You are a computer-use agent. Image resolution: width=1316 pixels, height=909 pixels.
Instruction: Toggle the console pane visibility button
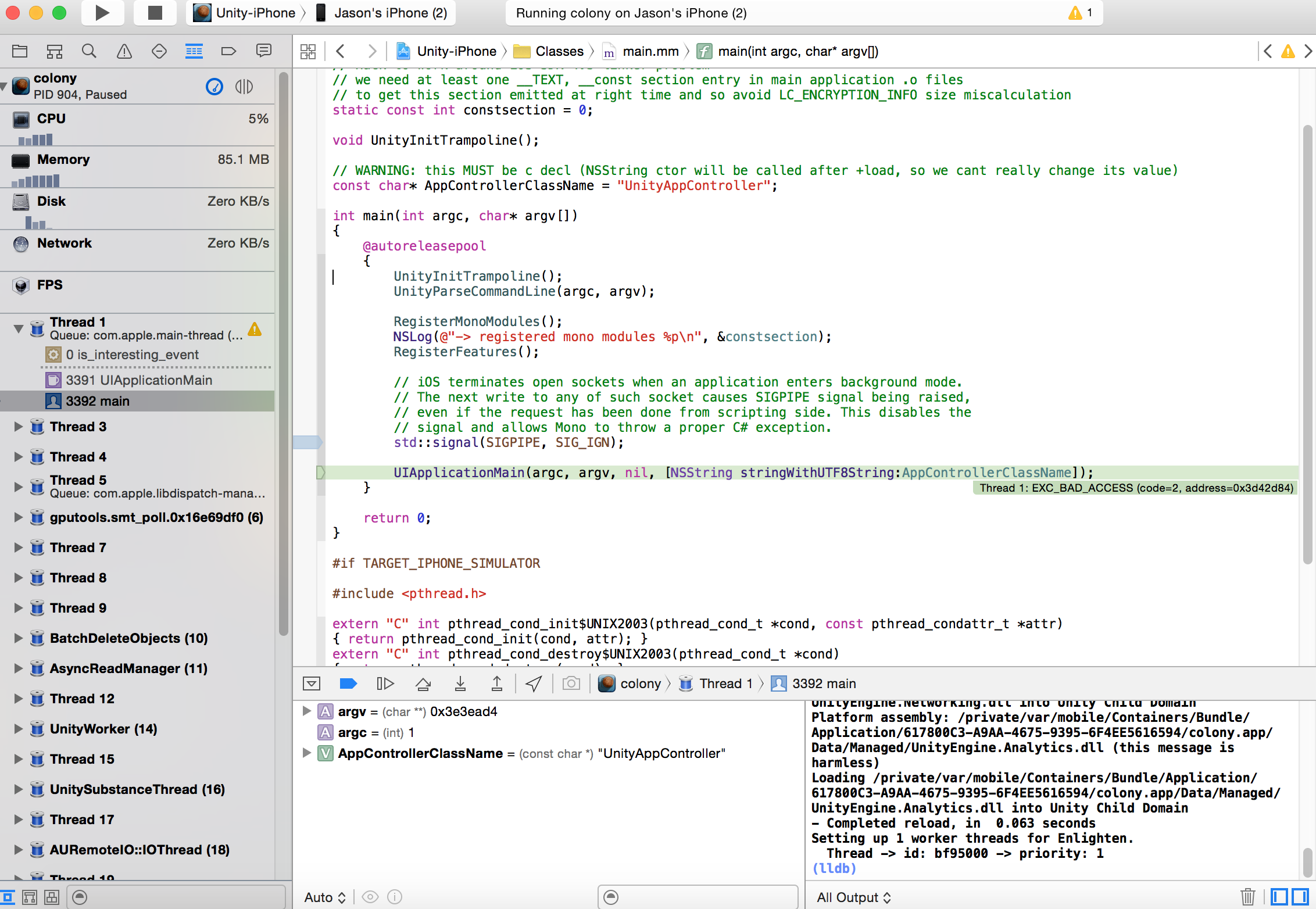[1300, 897]
